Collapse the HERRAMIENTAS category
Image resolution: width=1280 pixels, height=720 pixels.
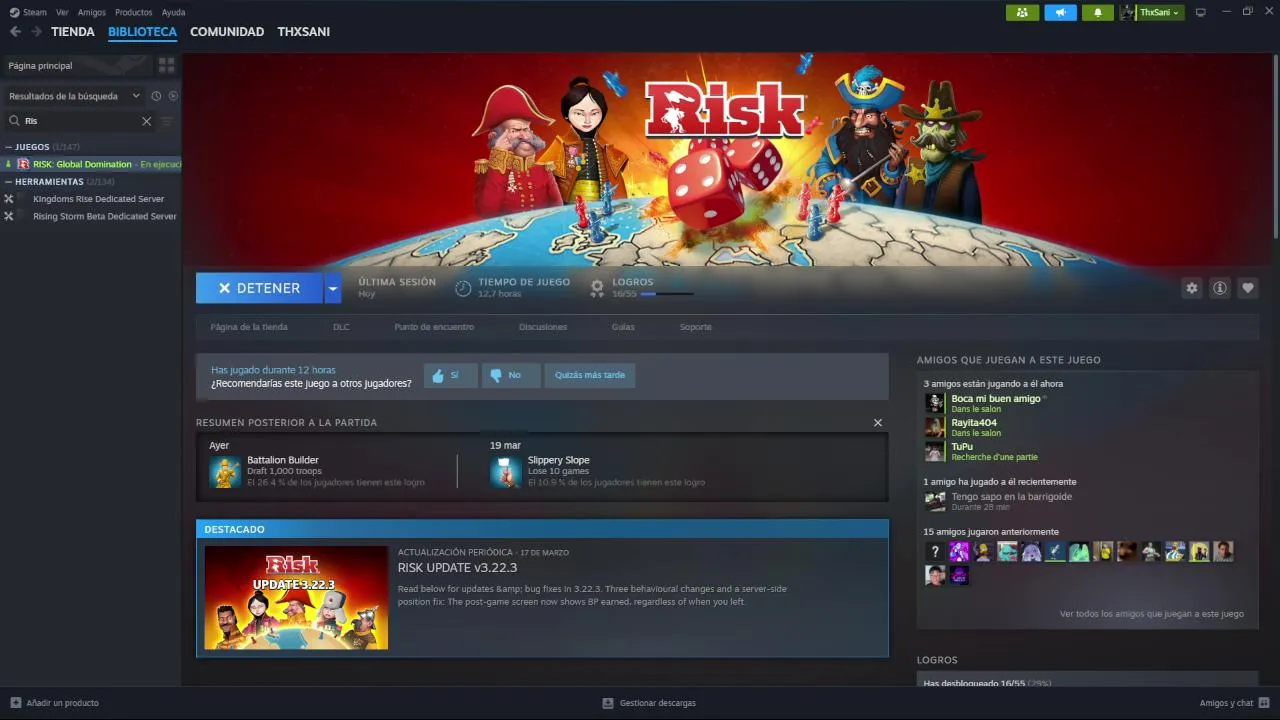click(x=9, y=182)
